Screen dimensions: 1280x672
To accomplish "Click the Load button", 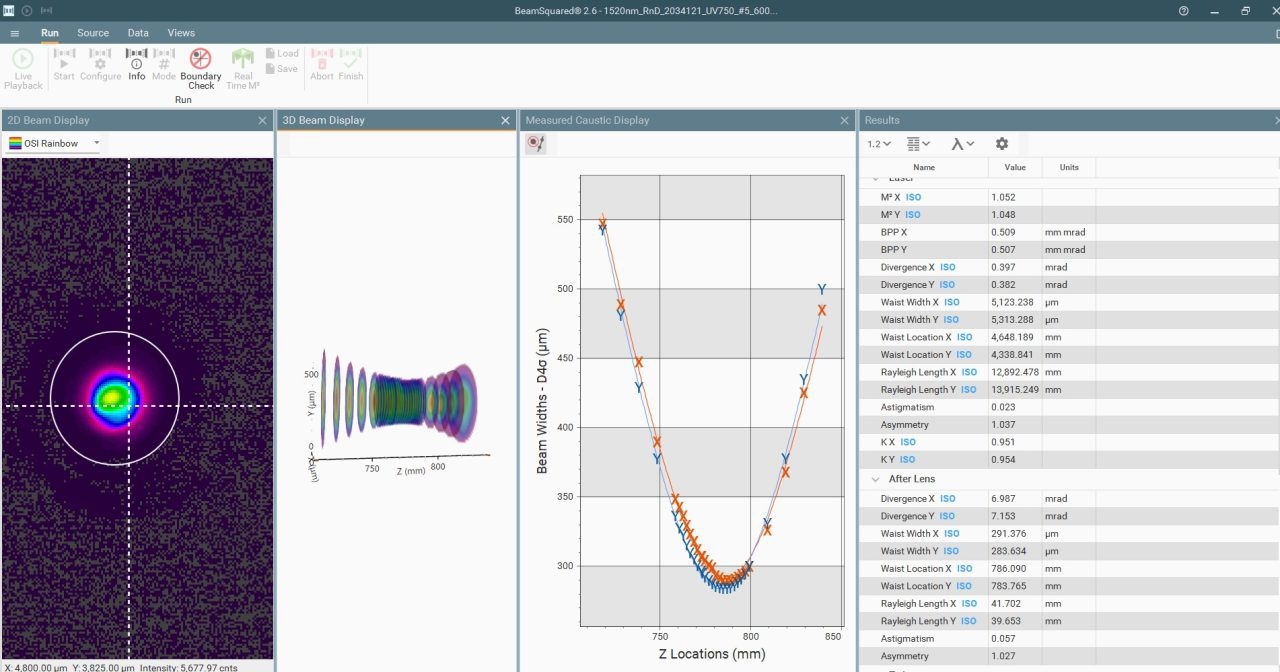I will tap(282, 53).
